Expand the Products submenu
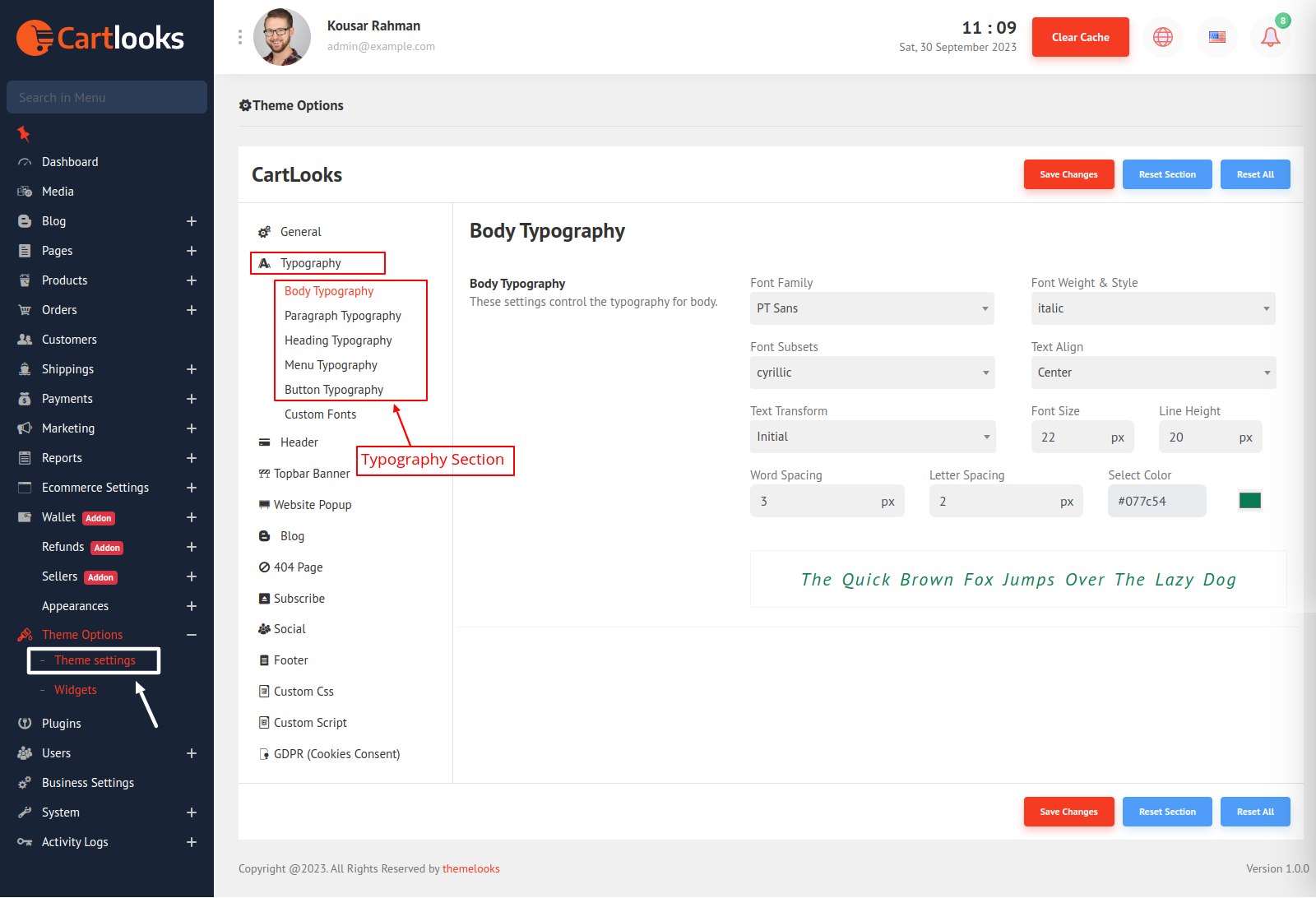Viewport: 1316px width, 898px height. coord(191,280)
